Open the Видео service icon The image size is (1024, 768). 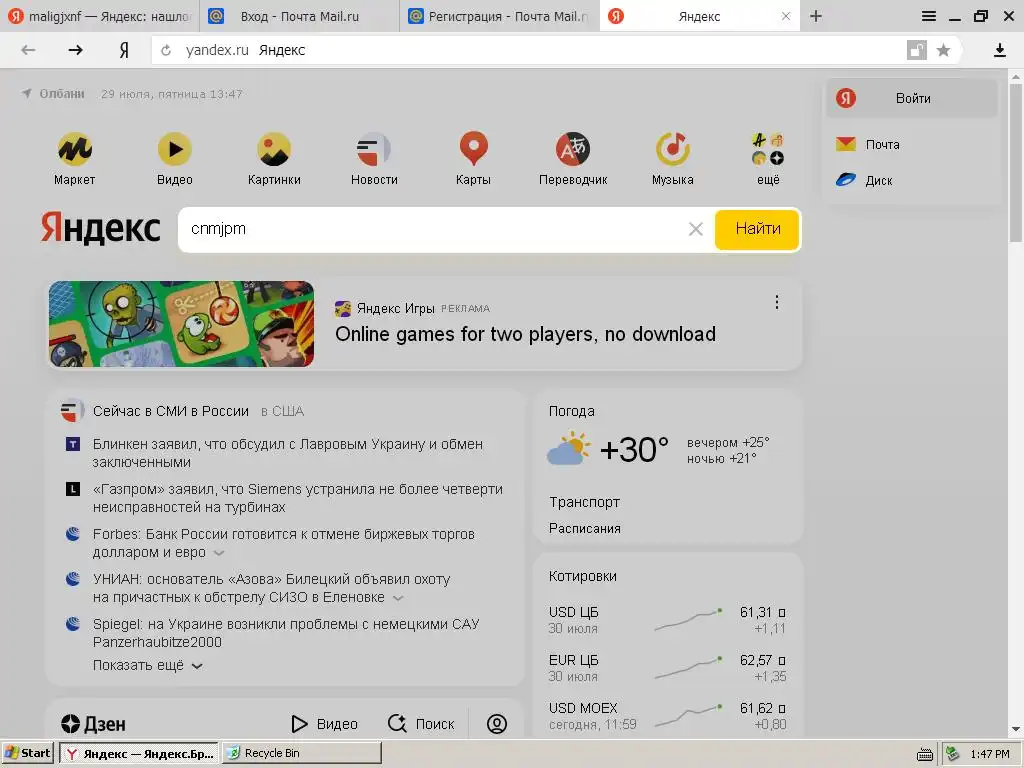174,150
